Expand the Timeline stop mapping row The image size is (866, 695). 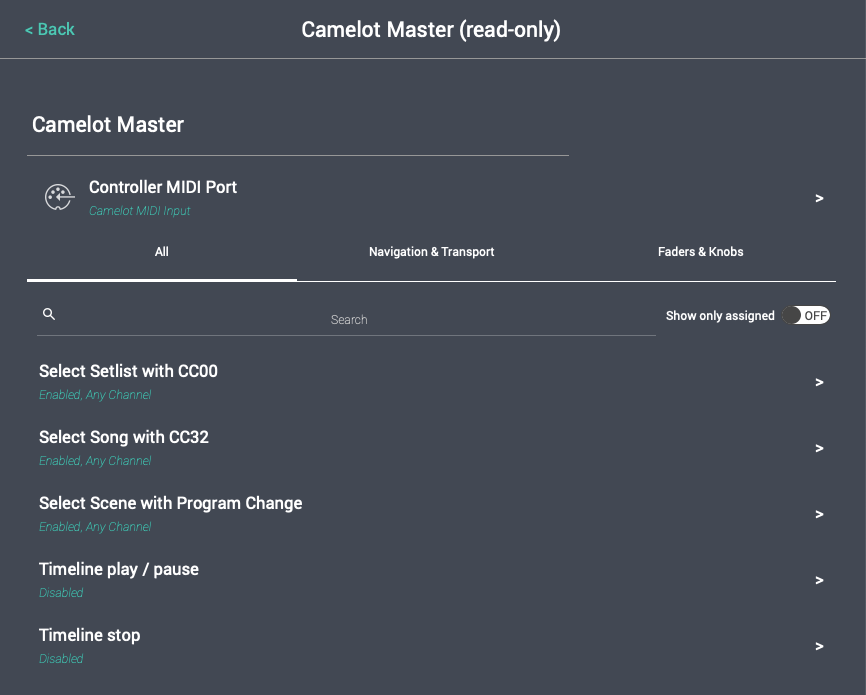tap(819, 646)
